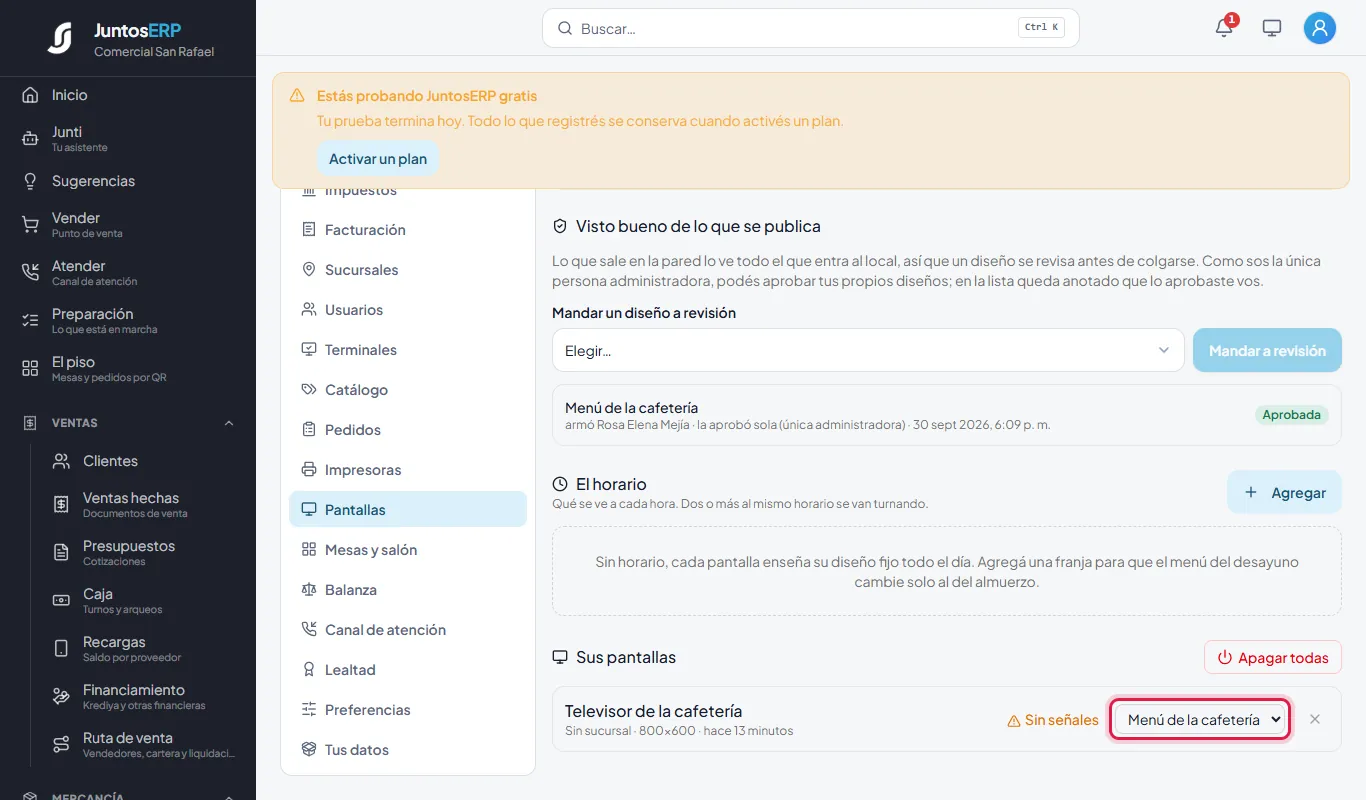
Task: Click the monitor icon in top bar
Action: click(x=1272, y=28)
